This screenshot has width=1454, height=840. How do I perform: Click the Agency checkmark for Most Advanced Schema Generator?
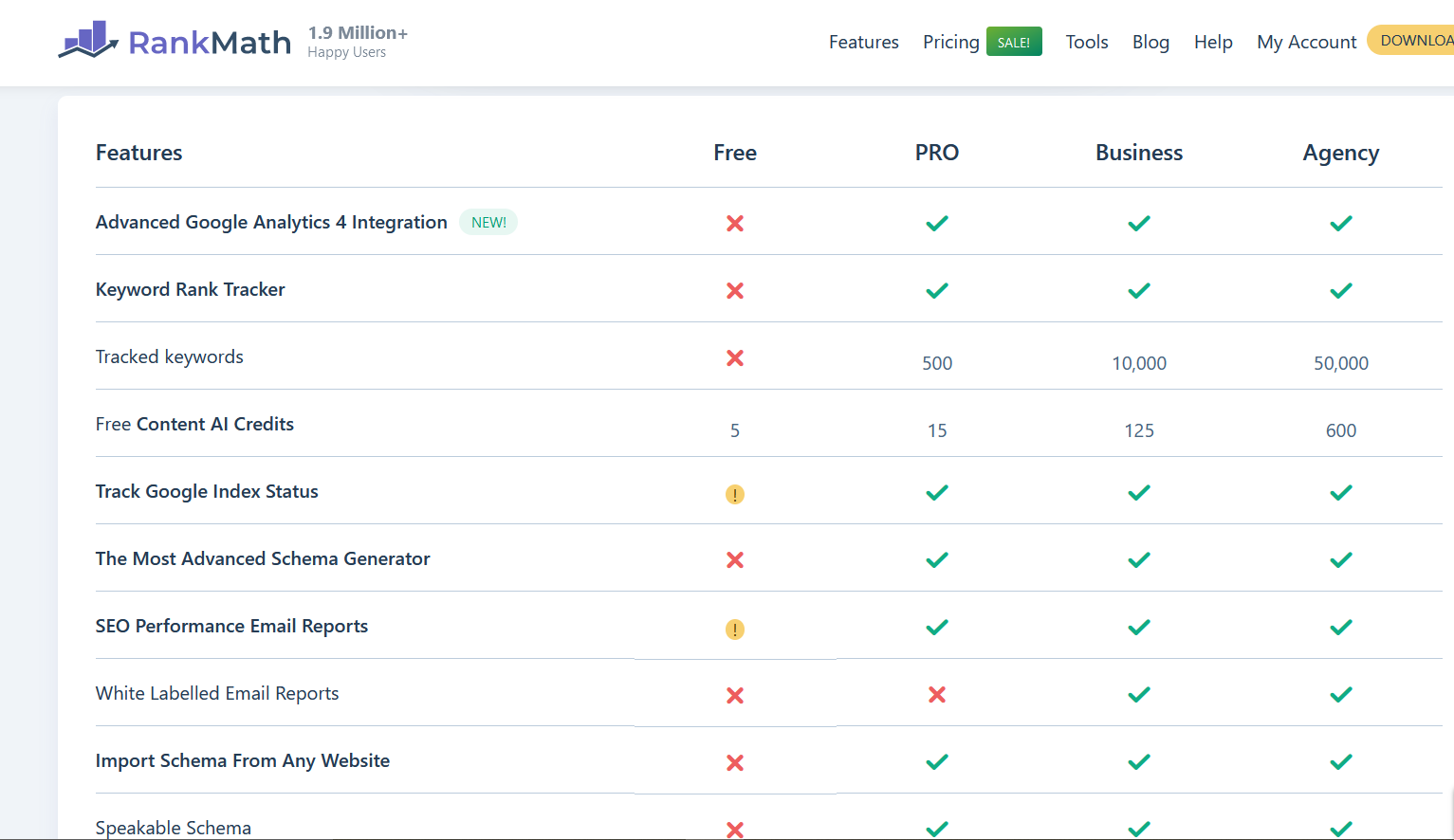click(1341, 559)
